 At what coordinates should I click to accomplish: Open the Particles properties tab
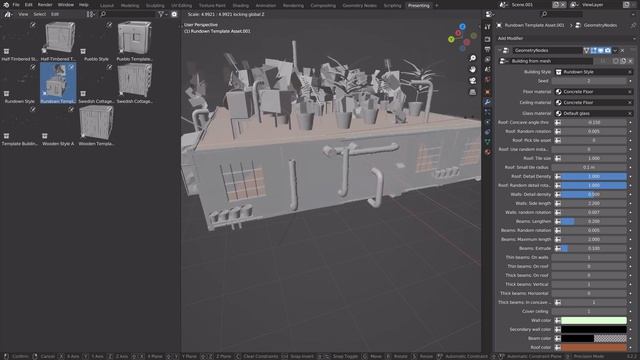pyautogui.click(x=487, y=112)
